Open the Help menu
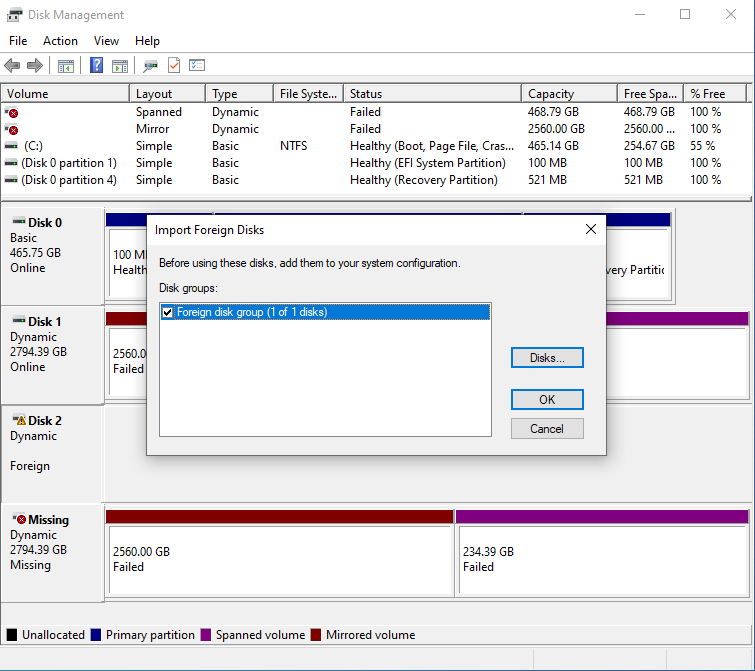755x671 pixels. 147,41
